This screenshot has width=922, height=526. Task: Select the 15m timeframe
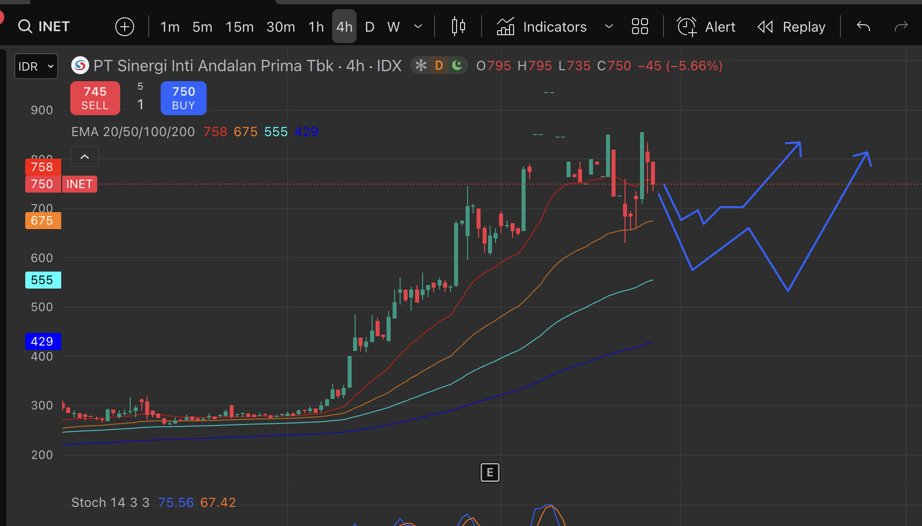[239, 27]
